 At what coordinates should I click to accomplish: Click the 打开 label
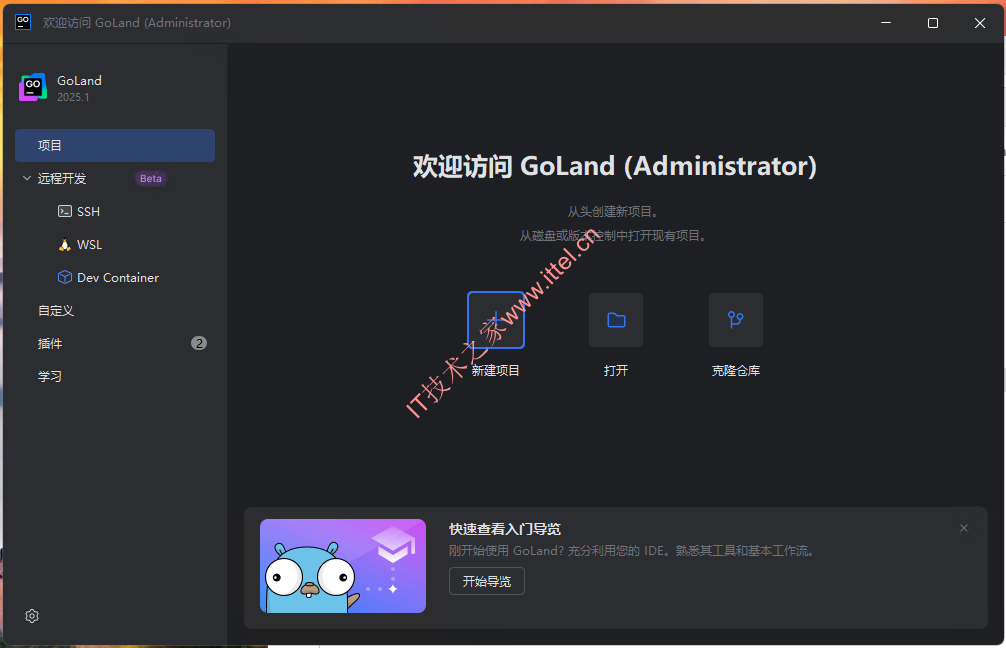(x=616, y=371)
